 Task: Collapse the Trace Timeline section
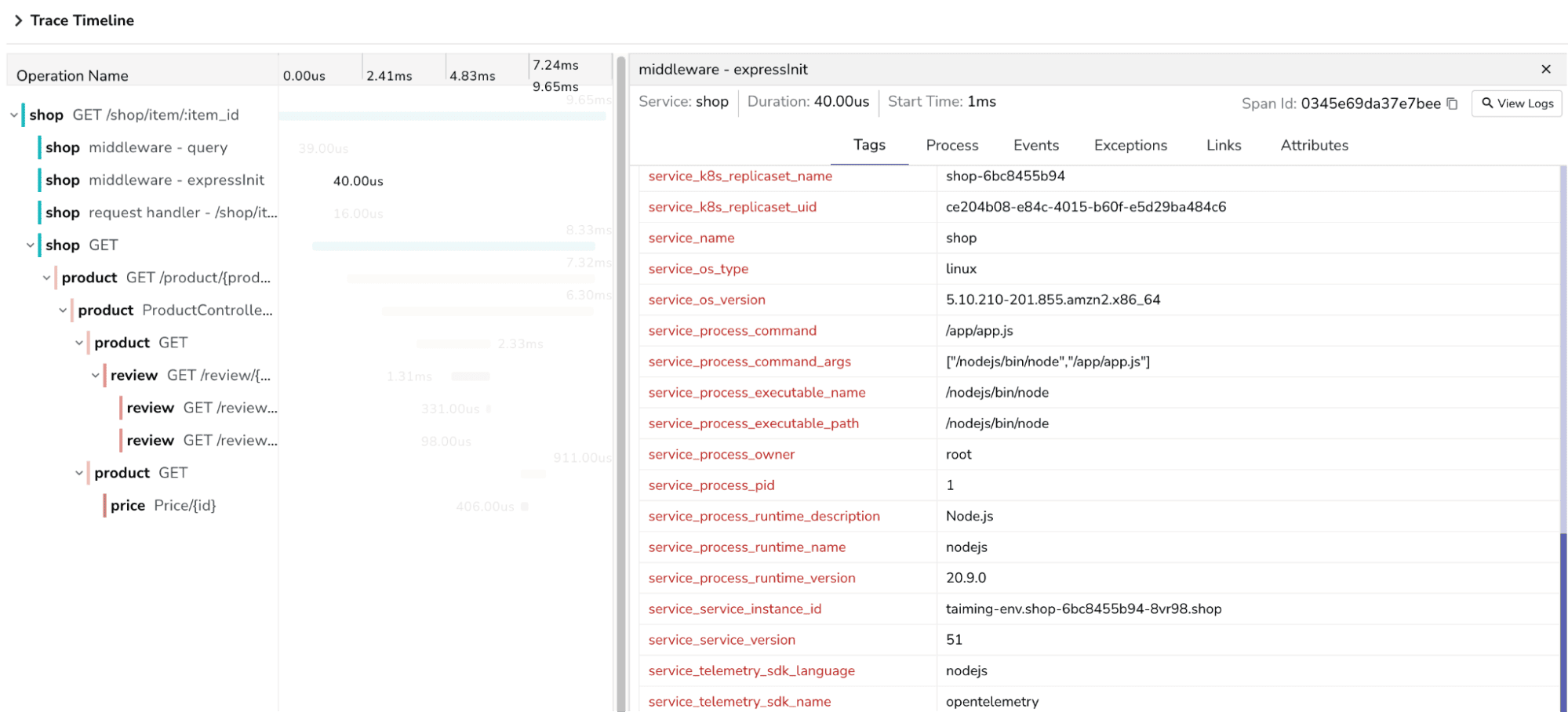[19, 20]
